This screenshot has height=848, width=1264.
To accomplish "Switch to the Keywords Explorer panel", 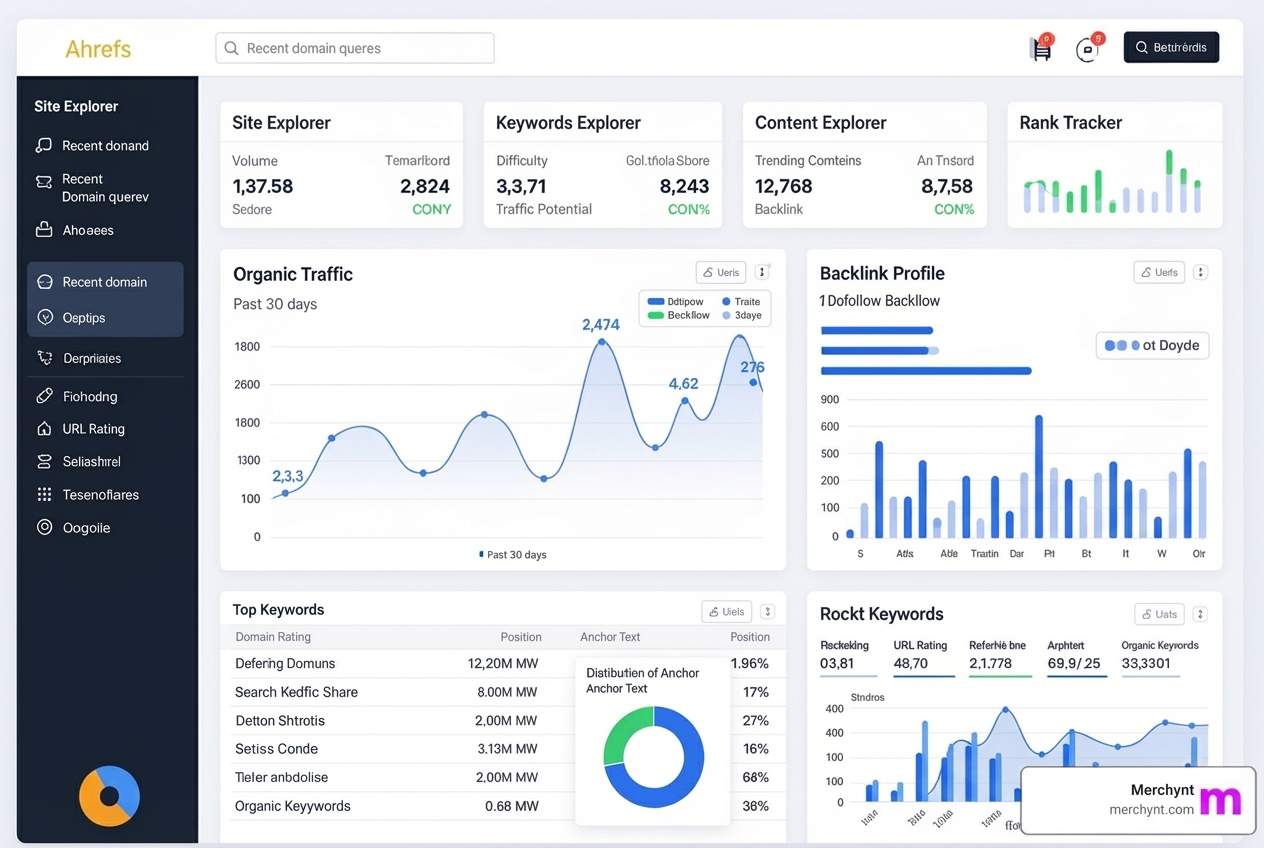I will tap(568, 122).
